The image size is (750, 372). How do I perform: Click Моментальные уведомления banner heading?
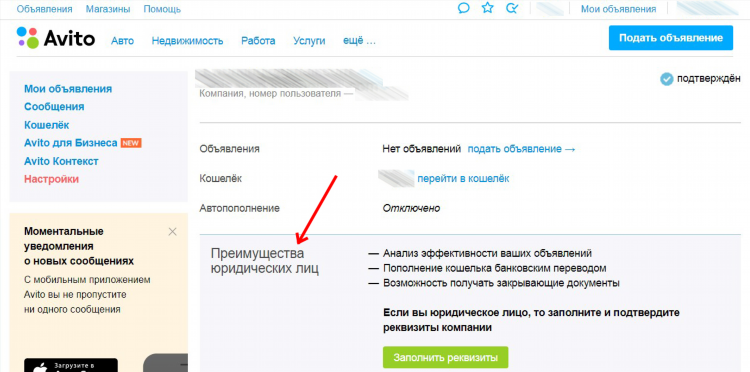(x=79, y=246)
